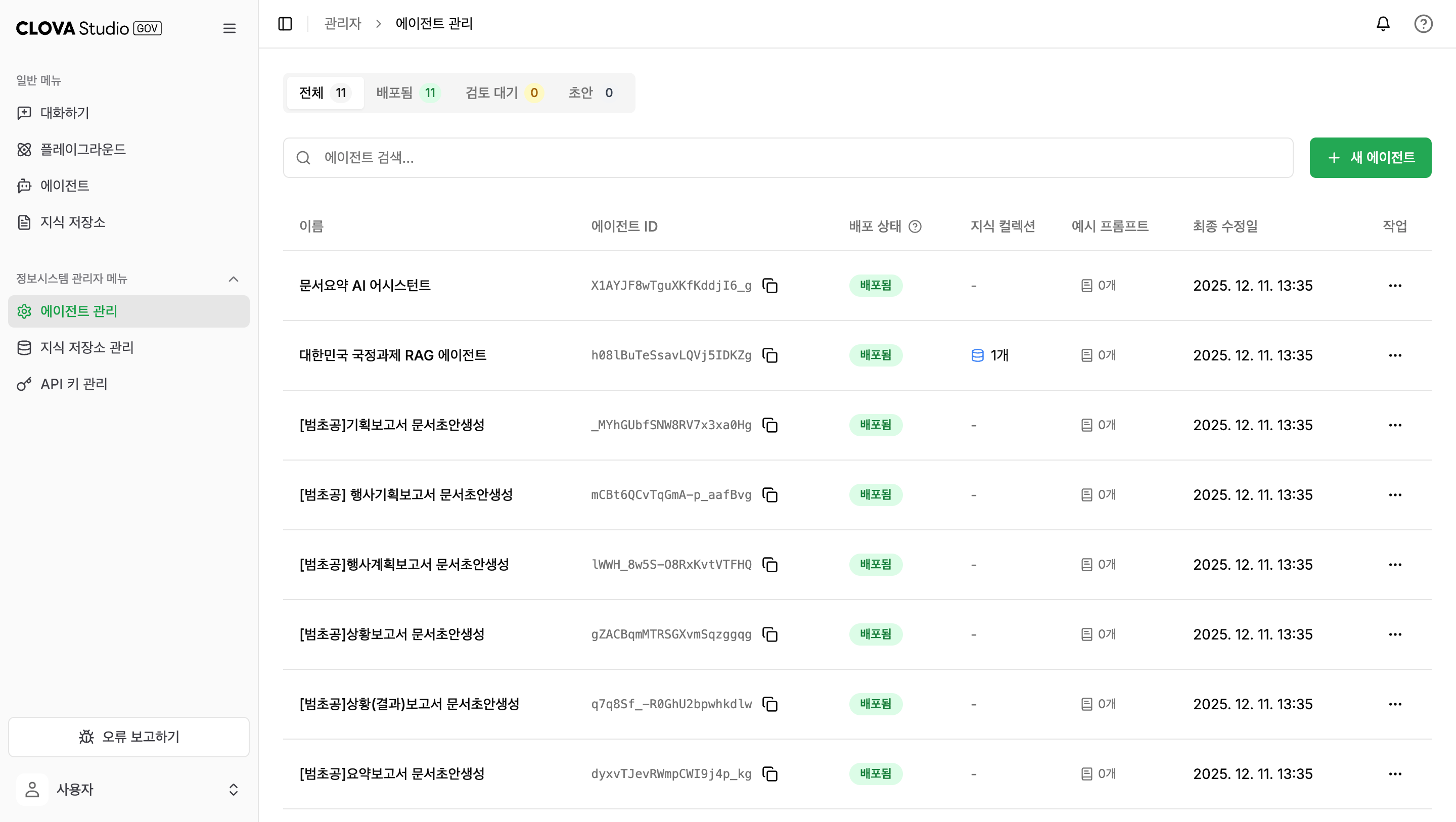Open 플레이그라운드 in the sidebar
The height and width of the screenshot is (822, 1456).
pyautogui.click(x=82, y=149)
